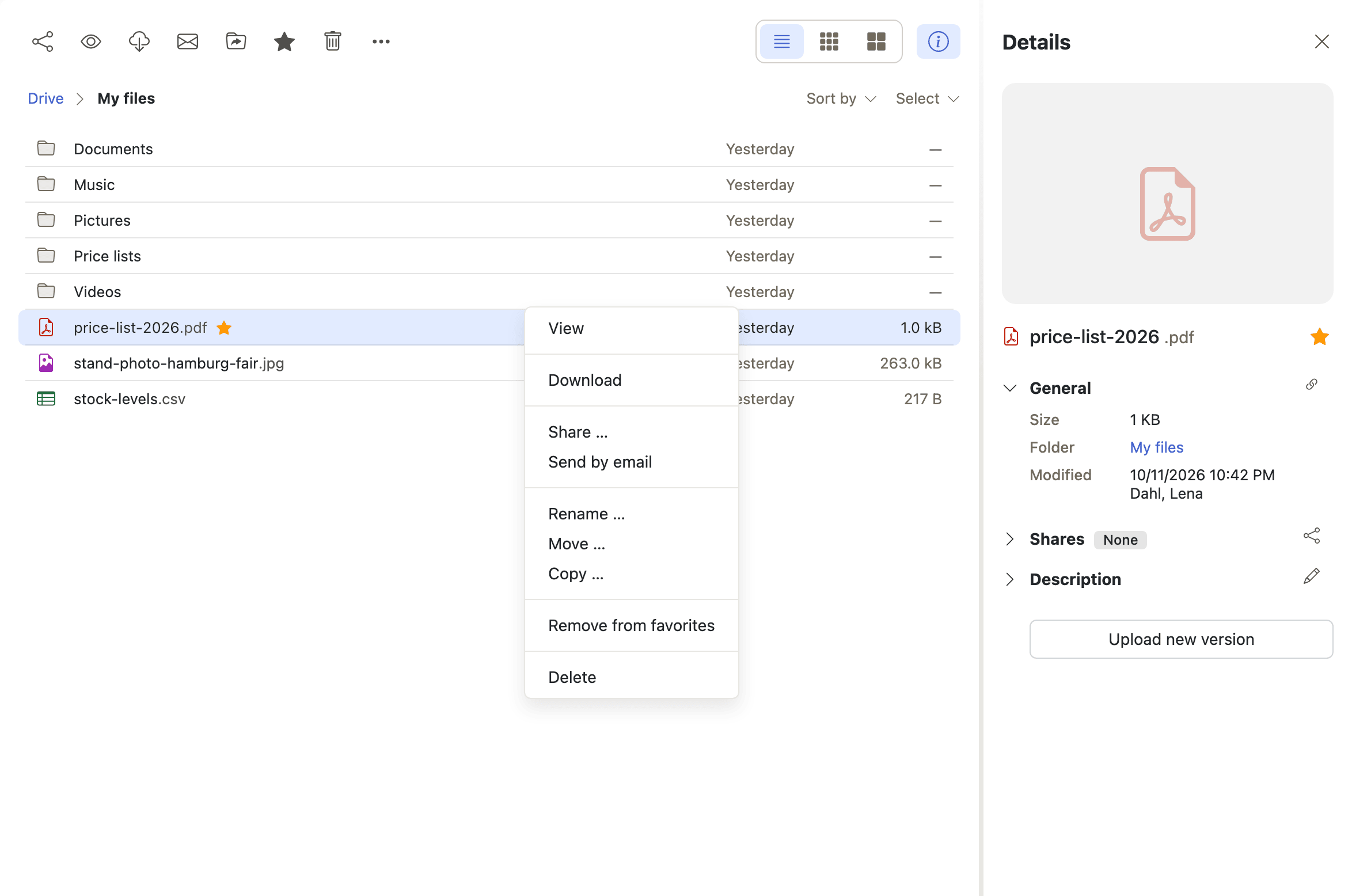Open the Documents folder

point(489,149)
